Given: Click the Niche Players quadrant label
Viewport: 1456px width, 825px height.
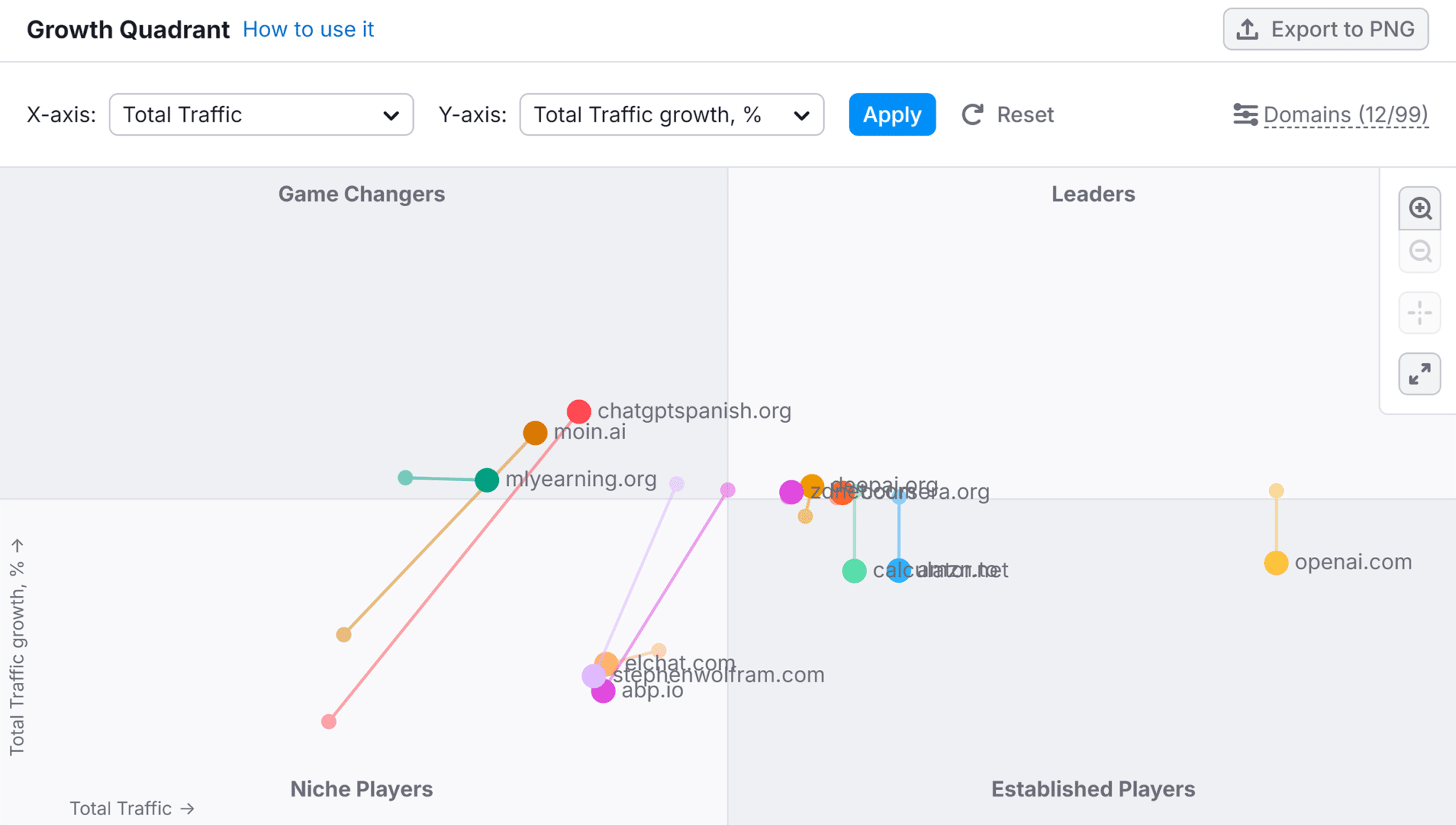Looking at the screenshot, I should point(361,789).
